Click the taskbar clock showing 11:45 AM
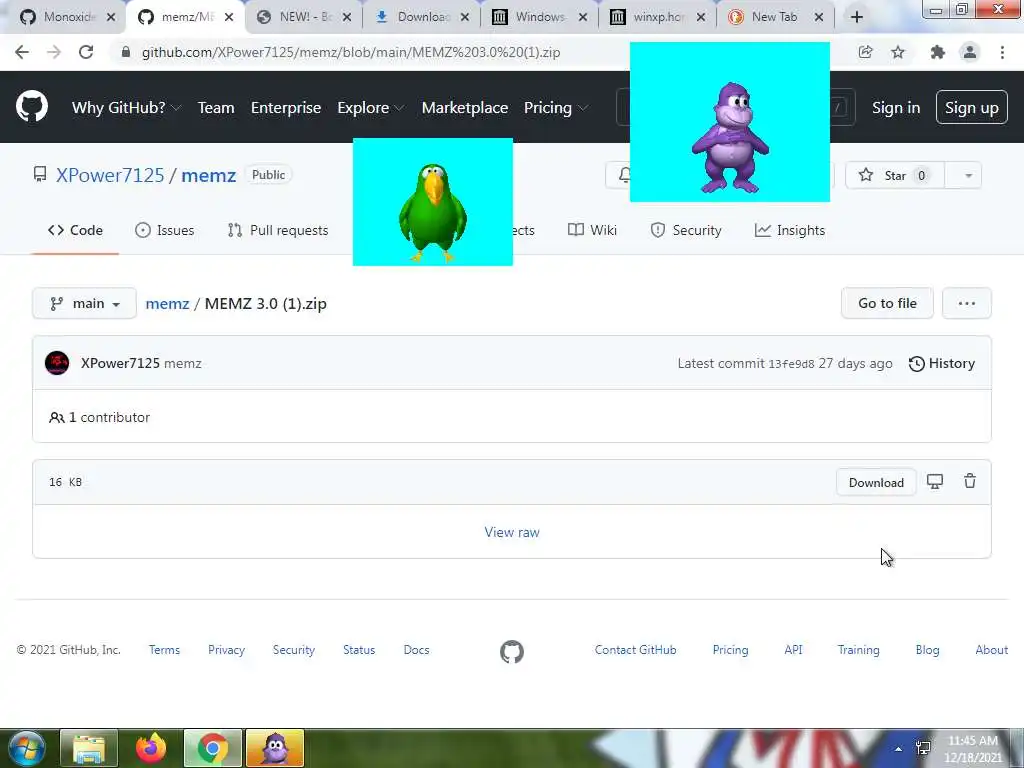Viewport: 1024px width, 768px height. pyautogui.click(x=973, y=748)
